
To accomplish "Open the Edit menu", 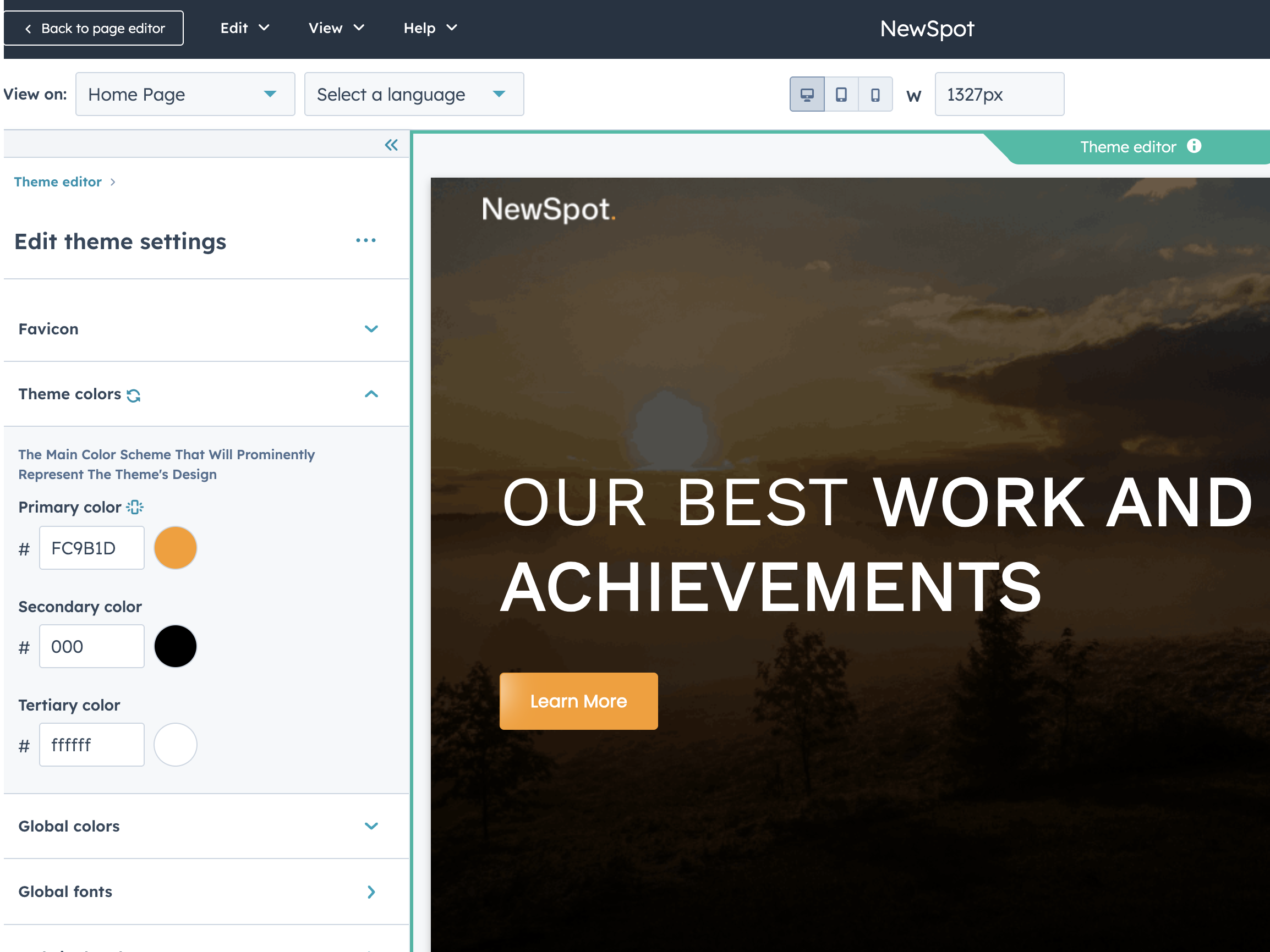I will [x=244, y=28].
